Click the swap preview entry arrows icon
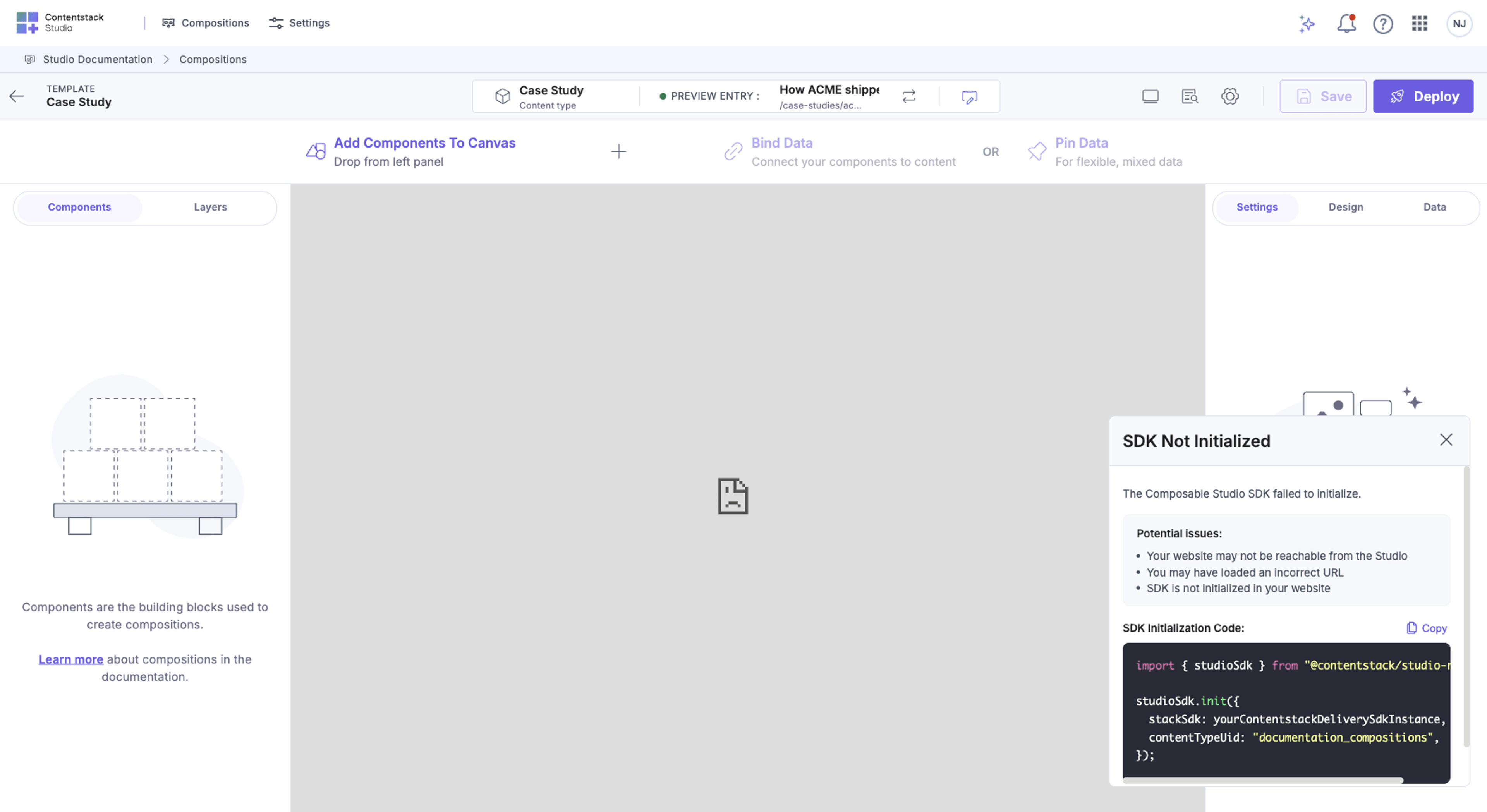1487x812 pixels. tap(908, 96)
